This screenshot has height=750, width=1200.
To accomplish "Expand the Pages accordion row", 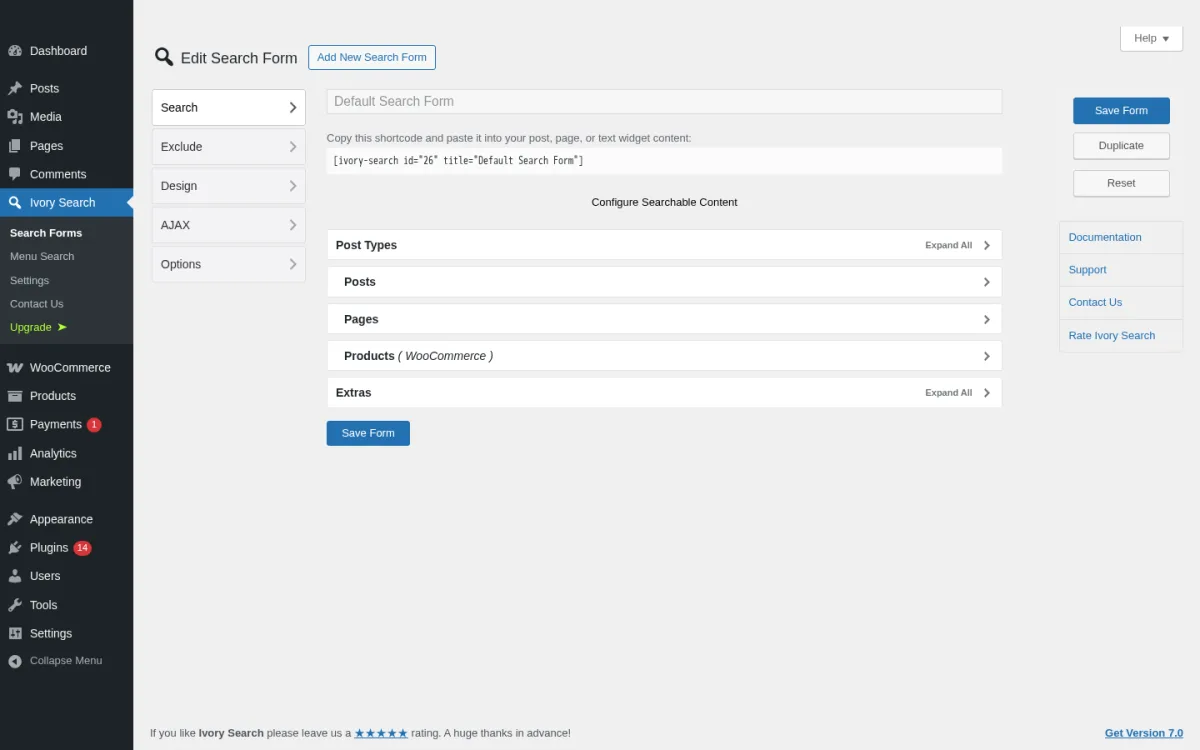I will pyautogui.click(x=664, y=319).
